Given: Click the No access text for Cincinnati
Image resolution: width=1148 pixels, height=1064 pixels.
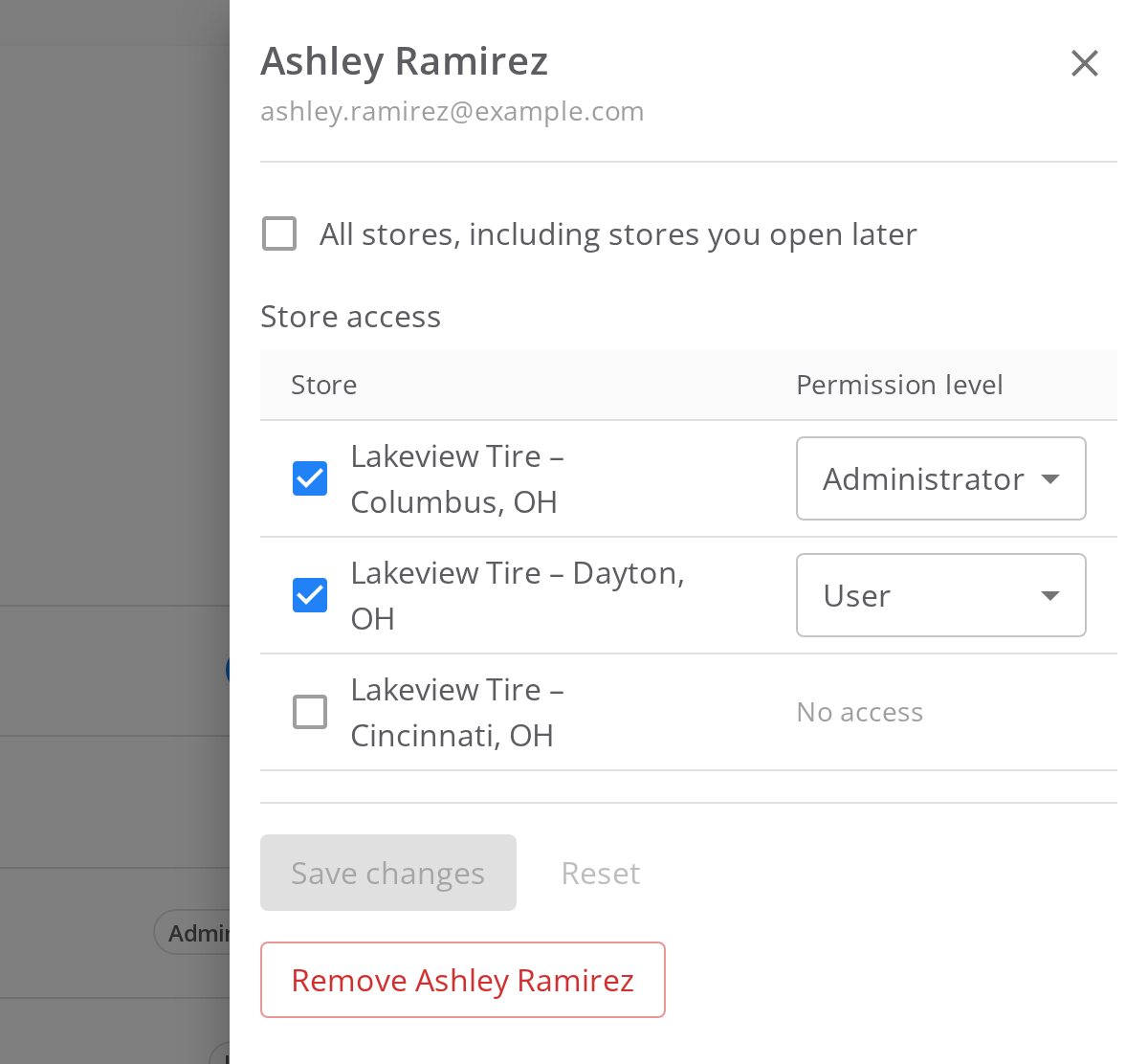Looking at the screenshot, I should tap(860, 712).
